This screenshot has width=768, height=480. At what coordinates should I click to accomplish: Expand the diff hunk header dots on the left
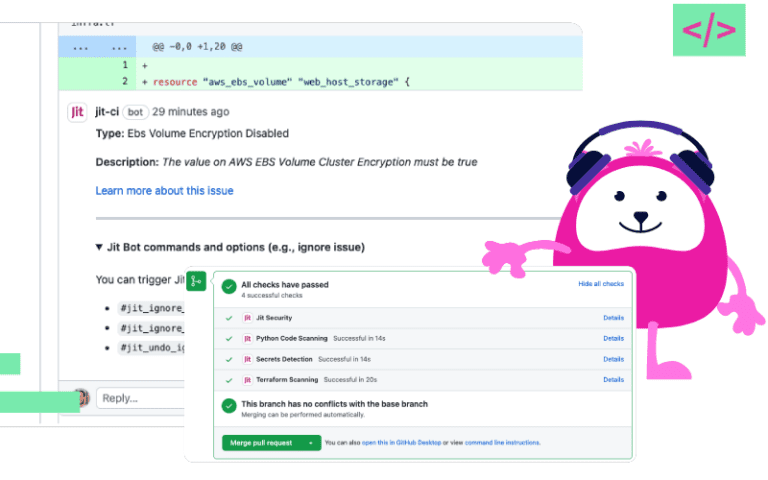80,48
